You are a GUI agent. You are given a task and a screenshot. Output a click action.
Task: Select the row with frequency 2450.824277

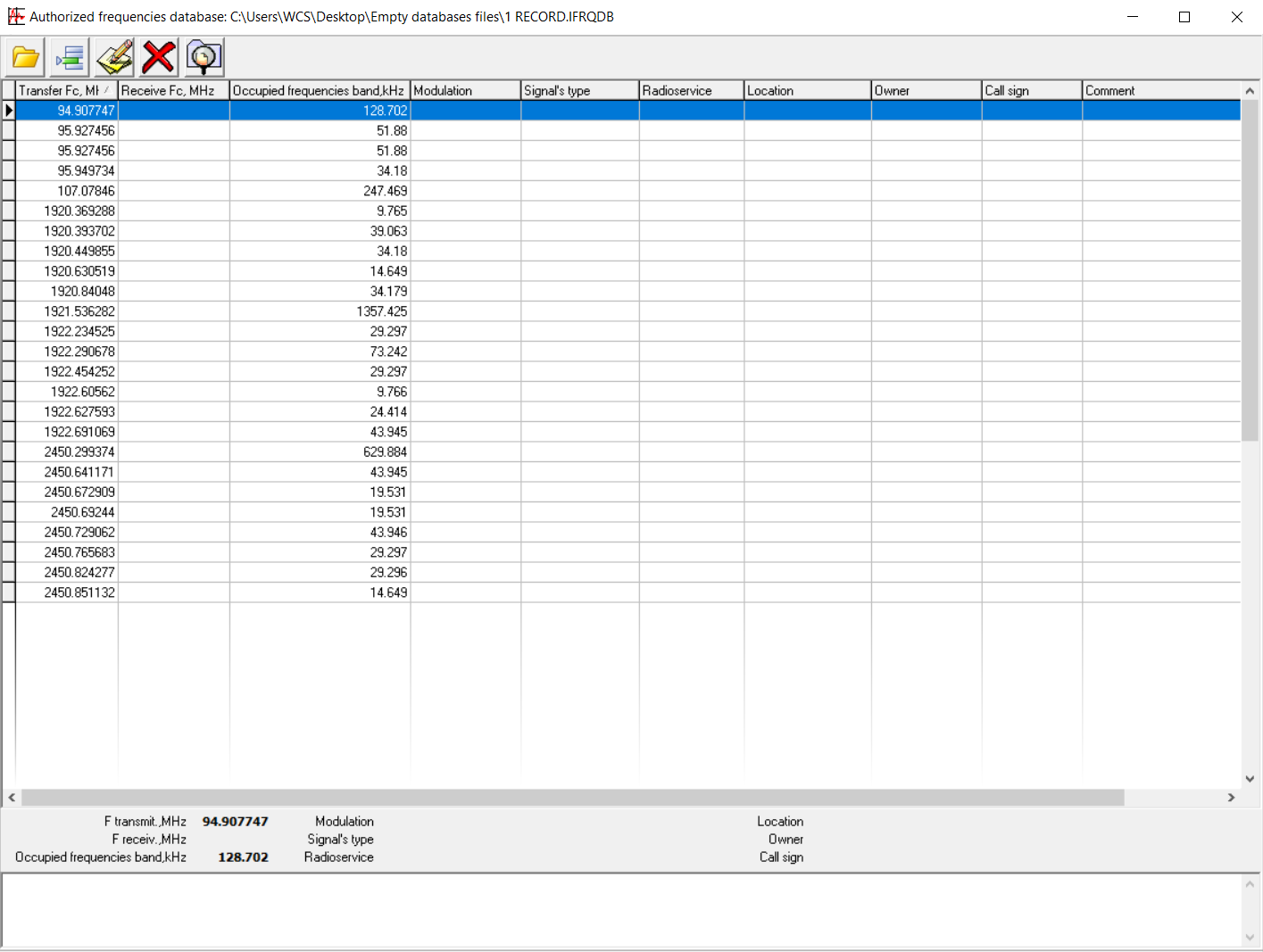click(627, 572)
